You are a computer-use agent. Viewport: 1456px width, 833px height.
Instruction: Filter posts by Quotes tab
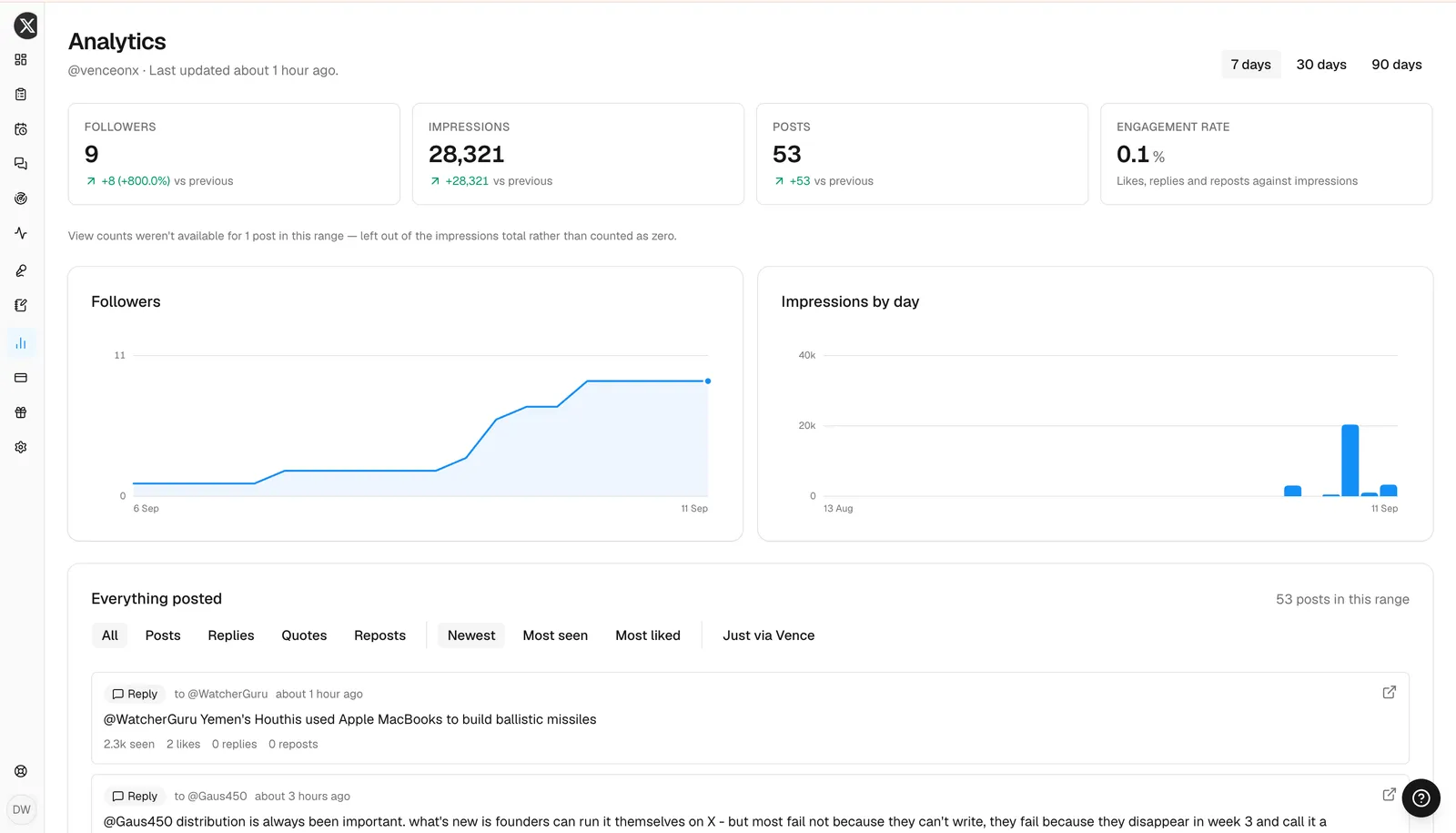pos(304,635)
